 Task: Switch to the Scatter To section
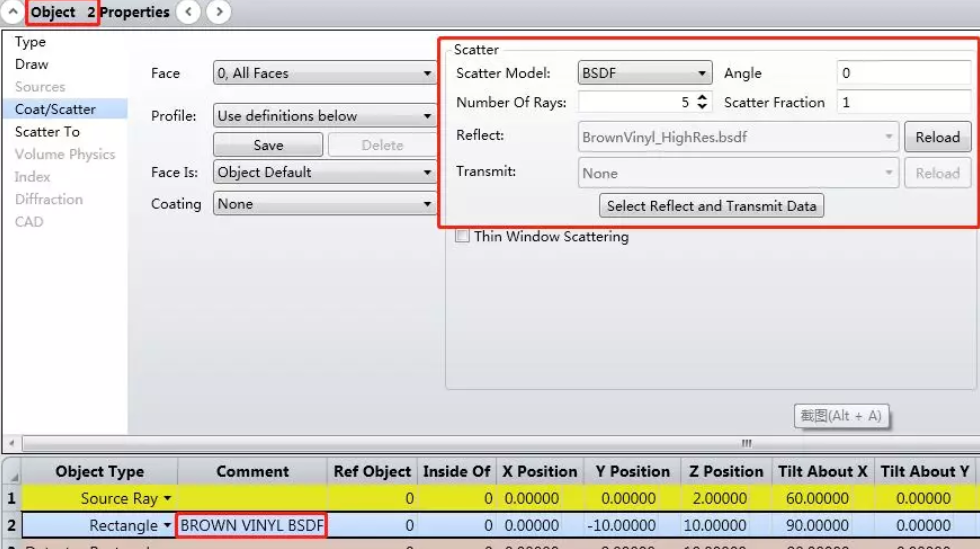tap(47, 132)
